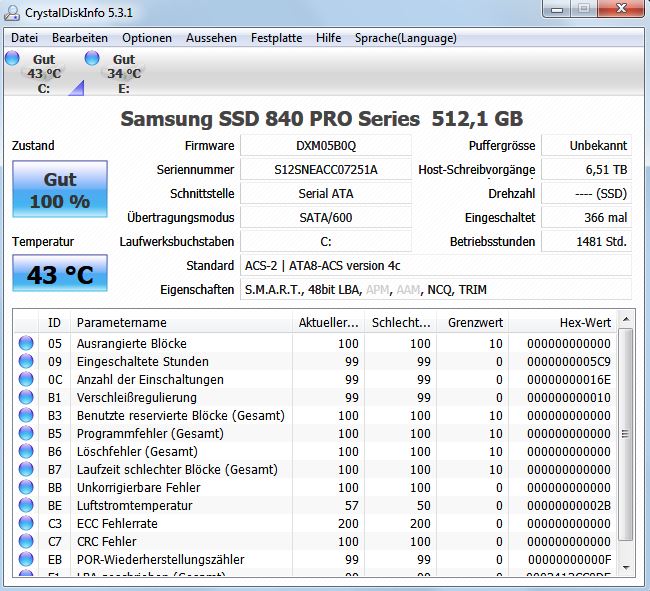This screenshot has height=591, width=650.
Task: Click the Hex-Wert column header
Action: point(563,322)
